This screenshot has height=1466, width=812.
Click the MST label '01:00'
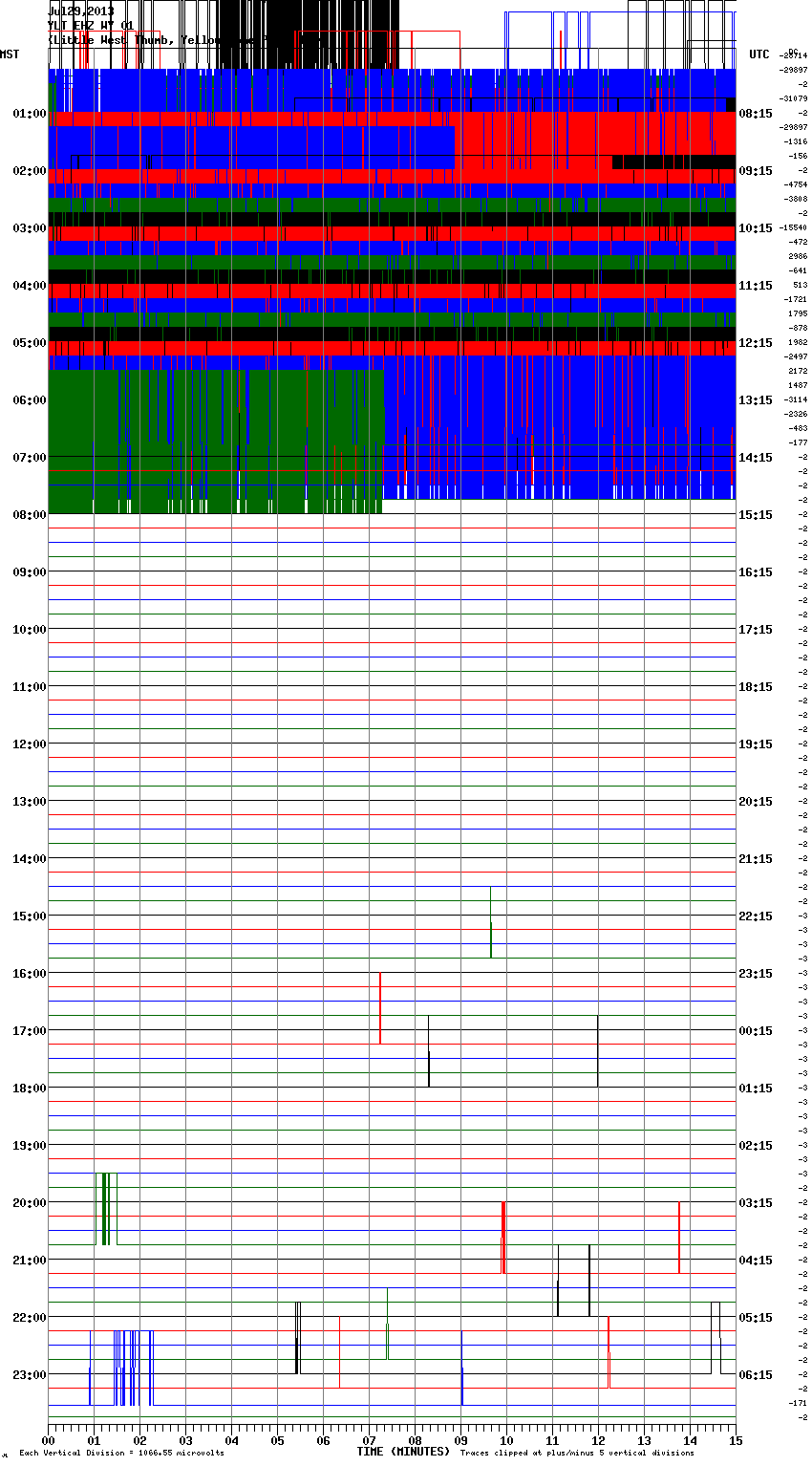click(30, 114)
